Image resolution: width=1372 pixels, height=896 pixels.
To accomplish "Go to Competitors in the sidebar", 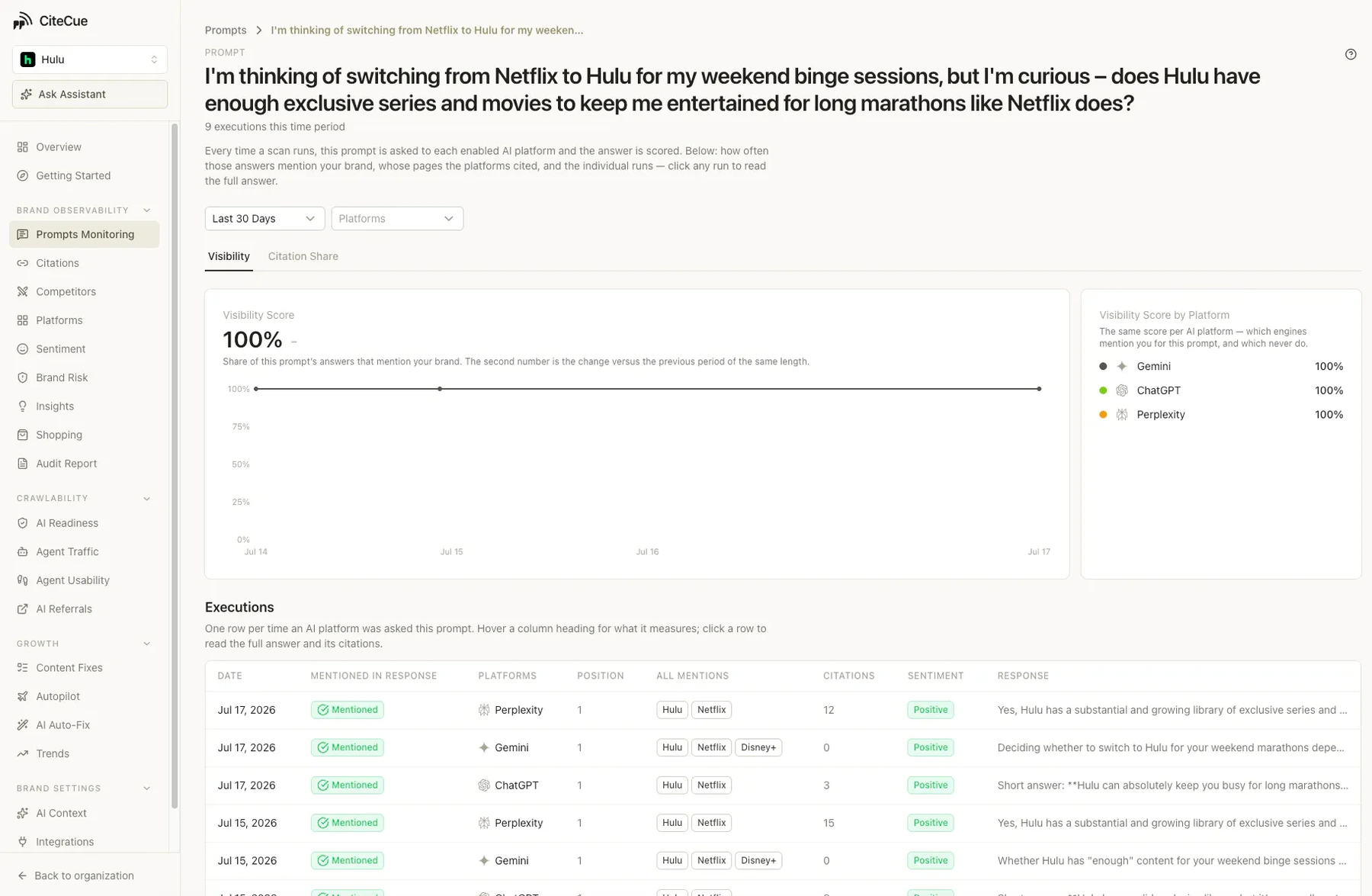I will (85, 291).
